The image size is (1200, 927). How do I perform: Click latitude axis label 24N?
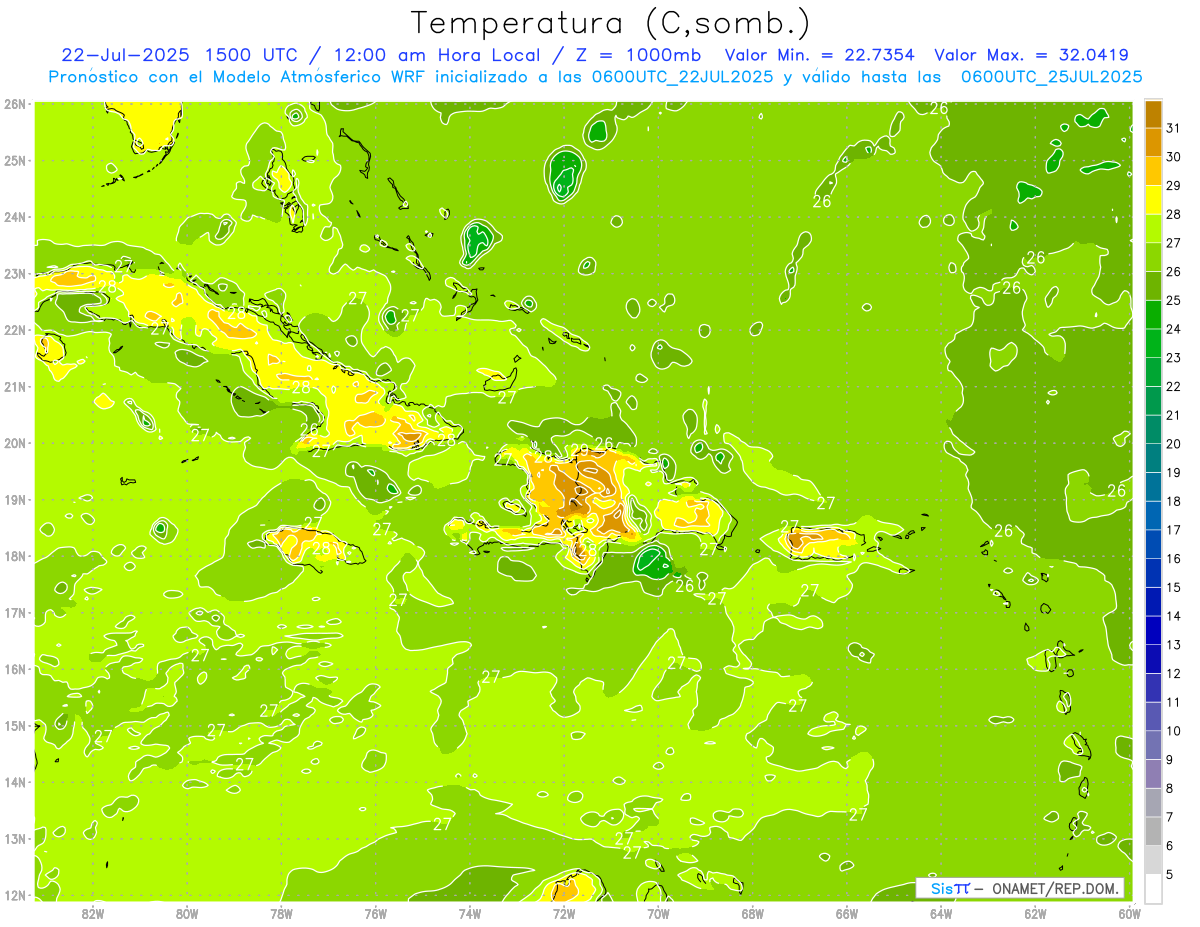[x=15, y=217]
